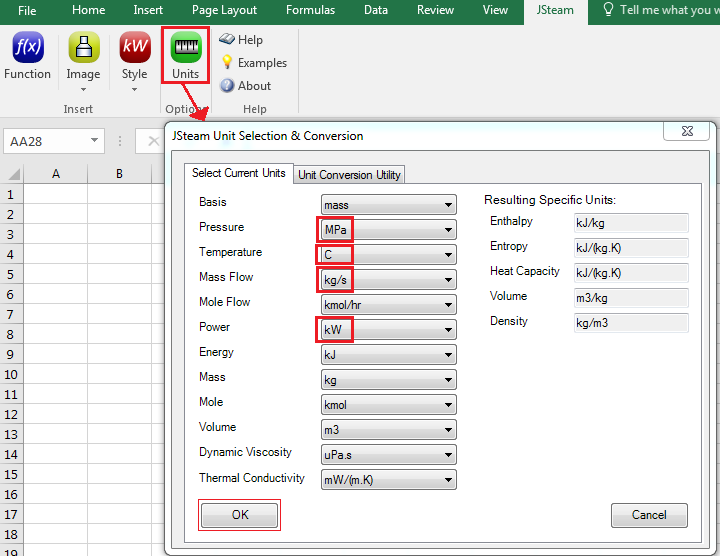This screenshot has width=720, height=556.
Task: Open the Pressure units dropdown
Action: point(388,230)
